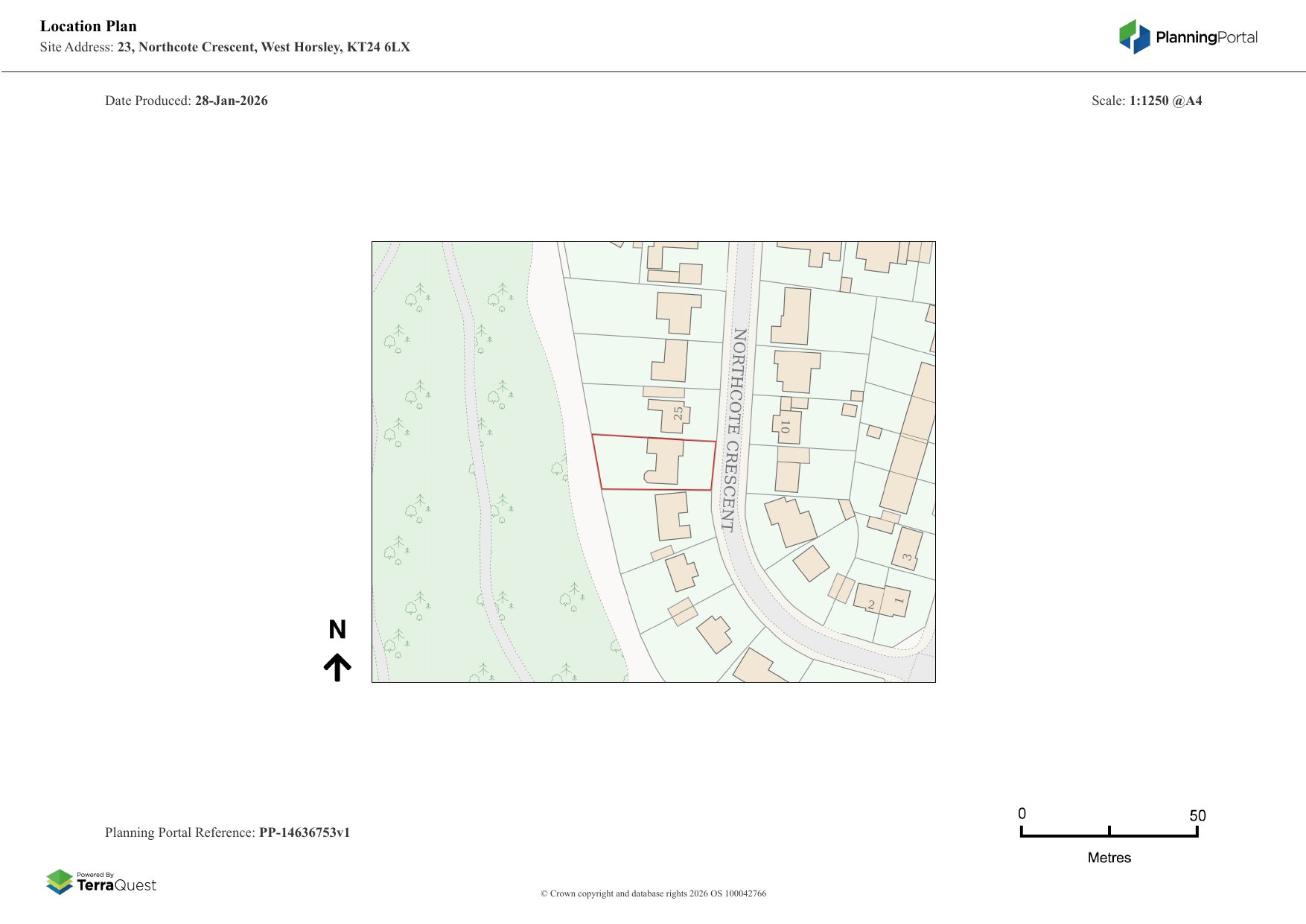Click the 0 mark on scale bar
1306x924 pixels.
click(1022, 814)
